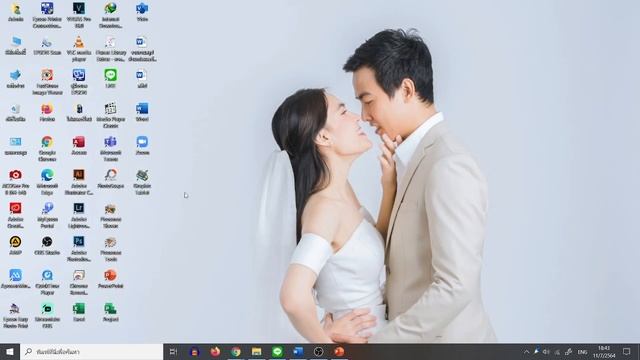Change the ENG input language
The width and height of the screenshot is (640, 360).
click(582, 352)
